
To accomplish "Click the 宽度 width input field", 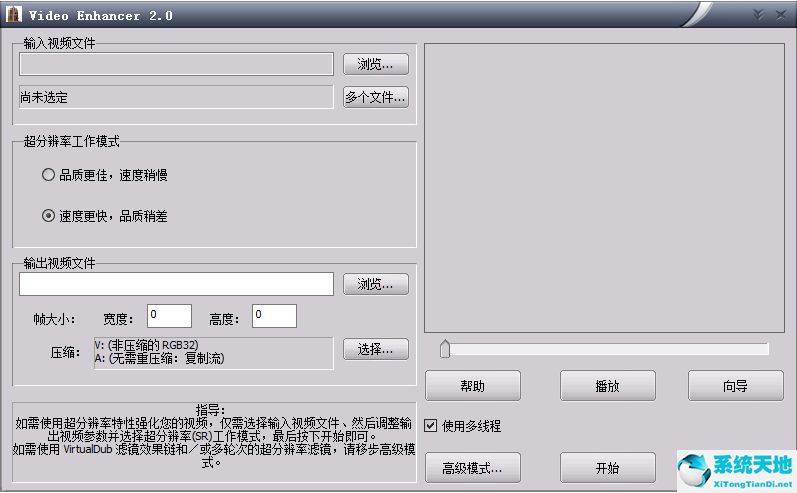I will coord(169,316).
